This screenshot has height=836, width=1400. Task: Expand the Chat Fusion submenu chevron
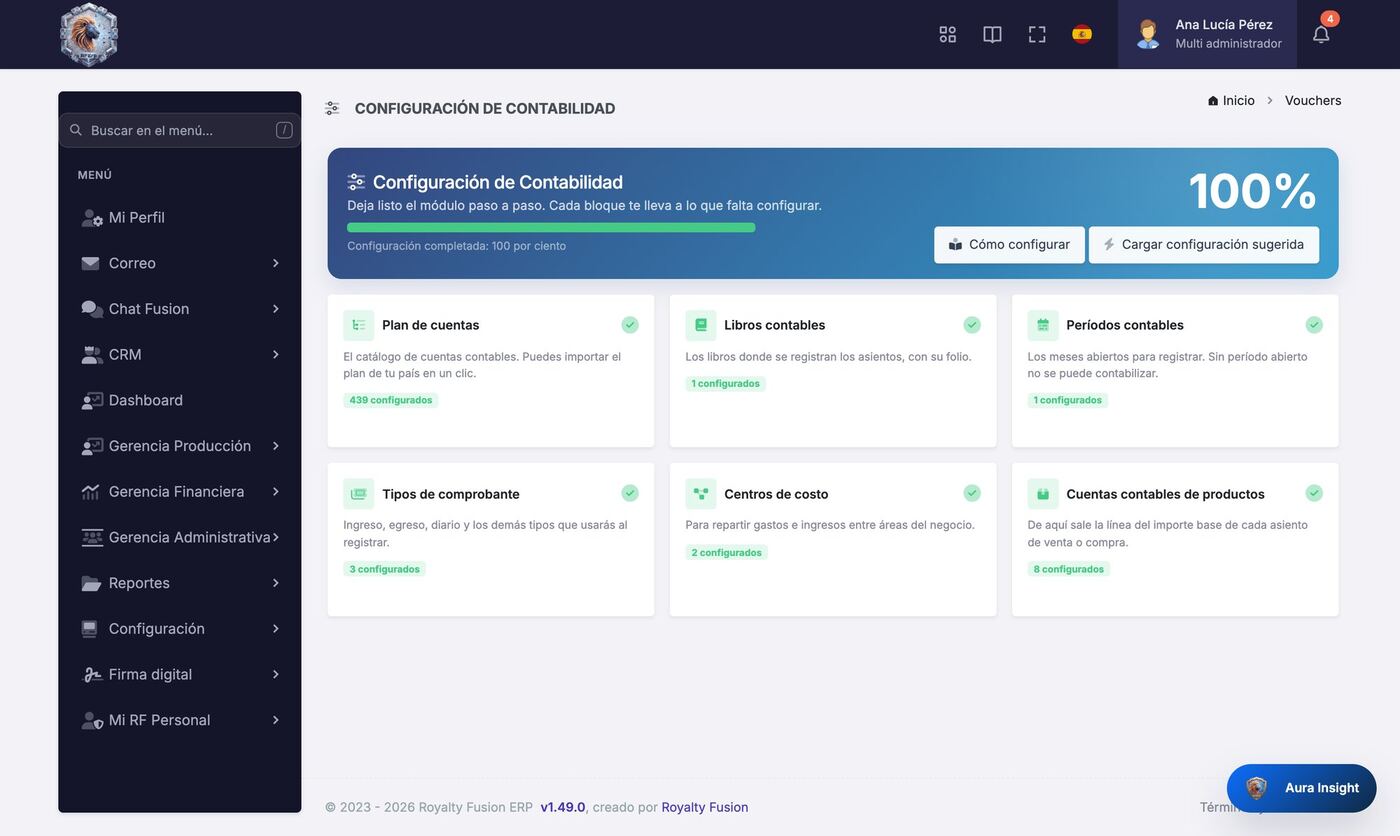coord(275,309)
